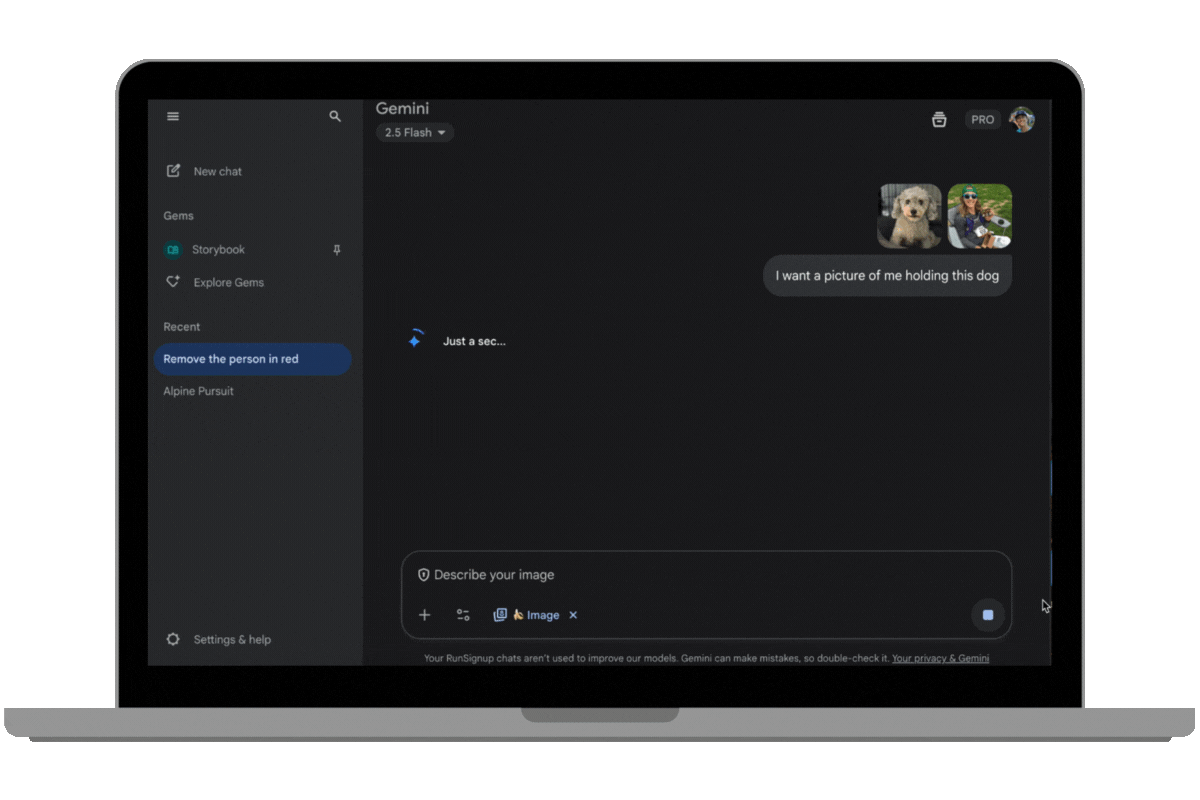This screenshot has width=1200, height=800.
Task: Click the Recent section heading
Action: point(182,327)
